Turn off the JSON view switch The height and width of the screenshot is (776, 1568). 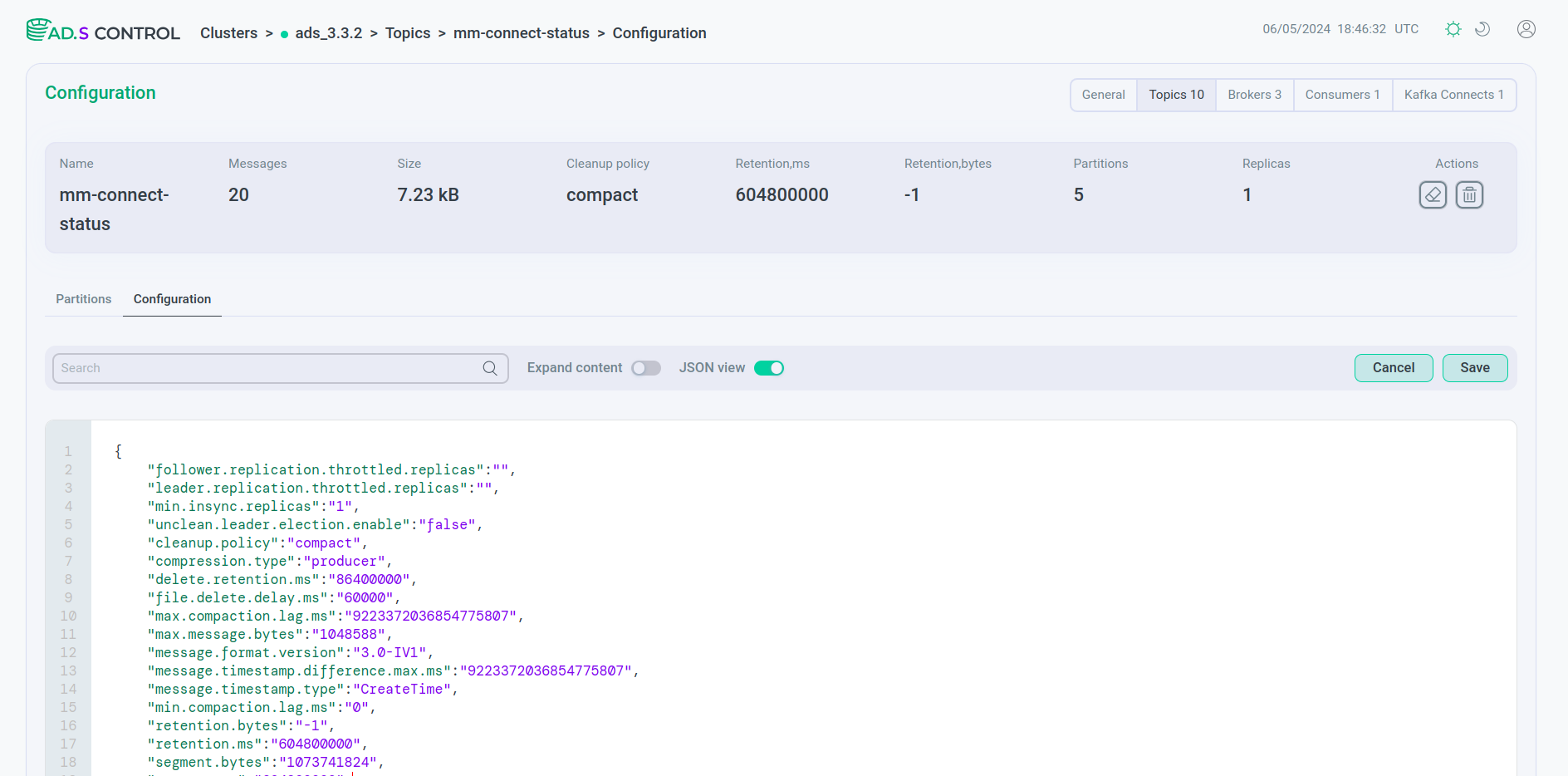[769, 368]
